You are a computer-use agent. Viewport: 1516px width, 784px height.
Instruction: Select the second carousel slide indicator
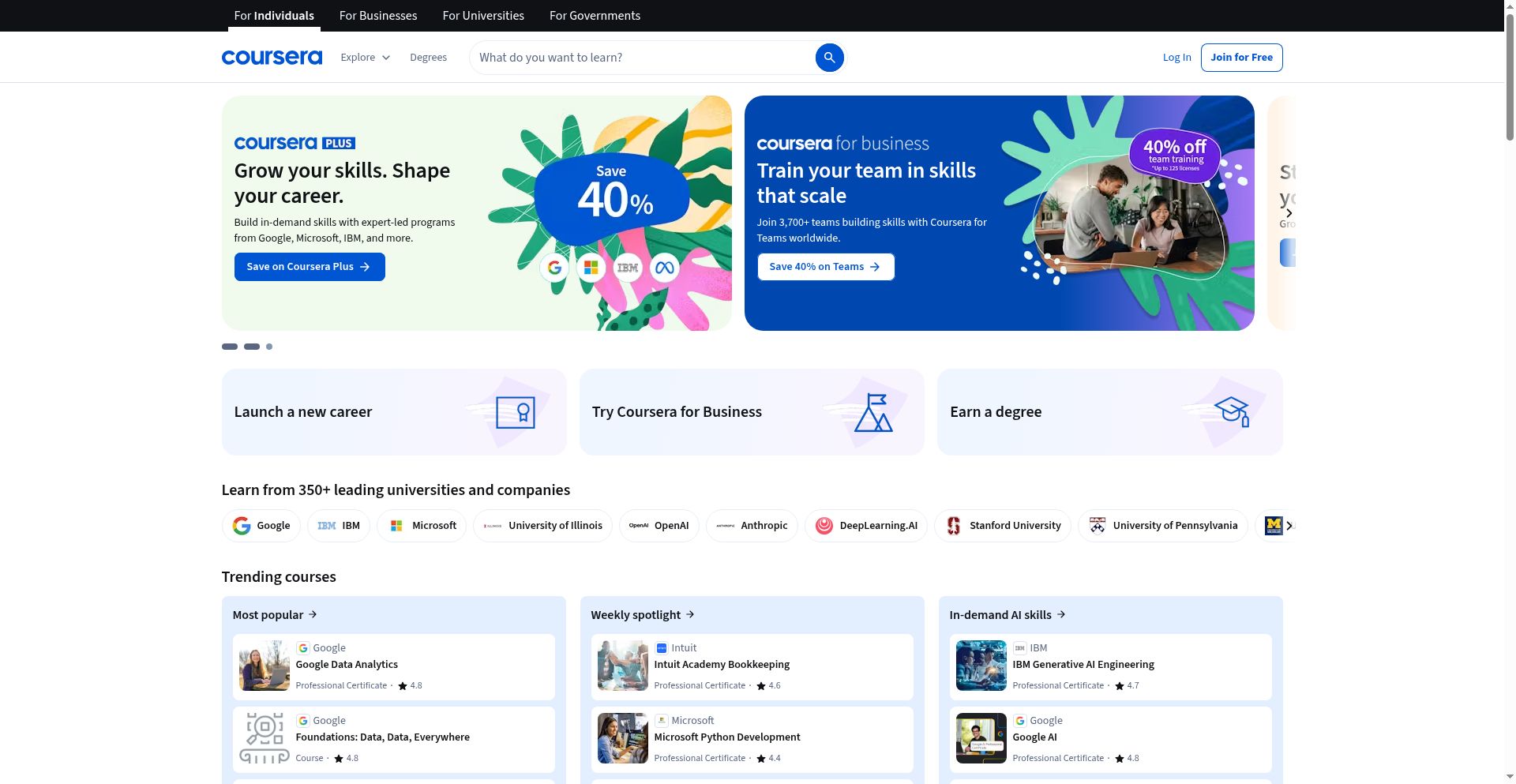point(252,347)
